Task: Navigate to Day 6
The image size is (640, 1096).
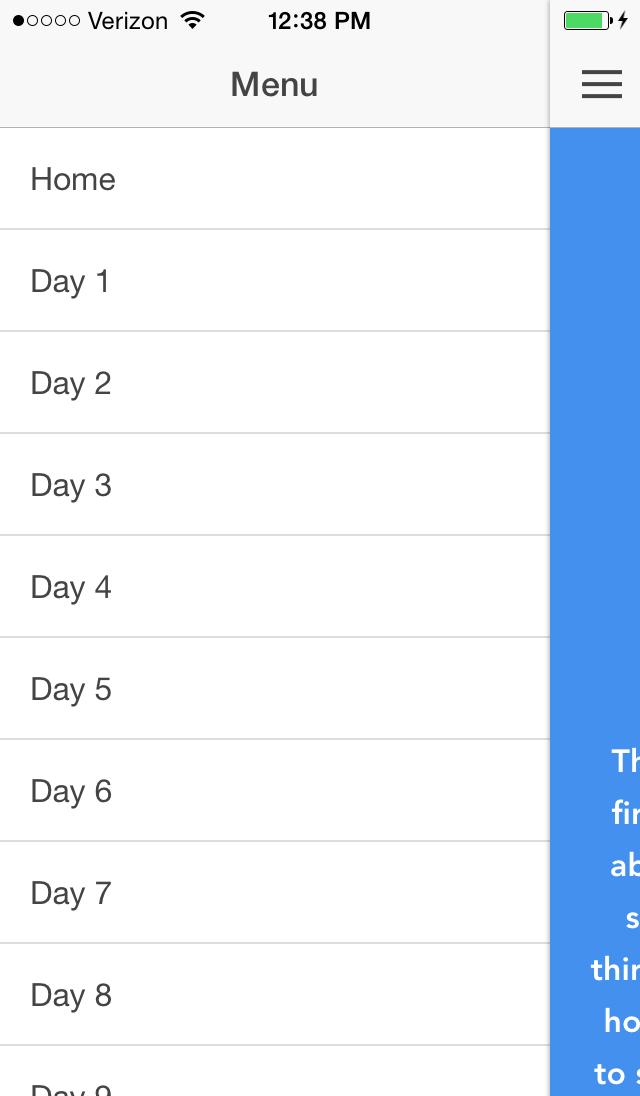Action: point(275,791)
